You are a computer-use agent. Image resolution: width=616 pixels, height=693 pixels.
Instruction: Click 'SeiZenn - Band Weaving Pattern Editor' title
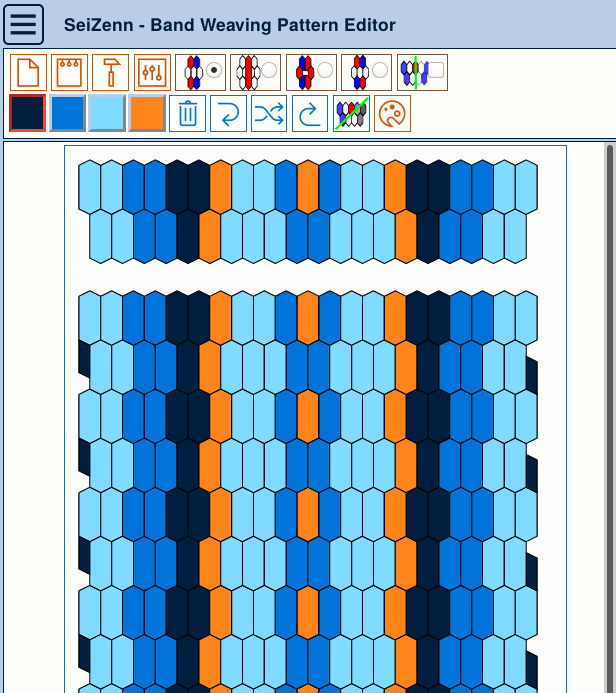230,25
